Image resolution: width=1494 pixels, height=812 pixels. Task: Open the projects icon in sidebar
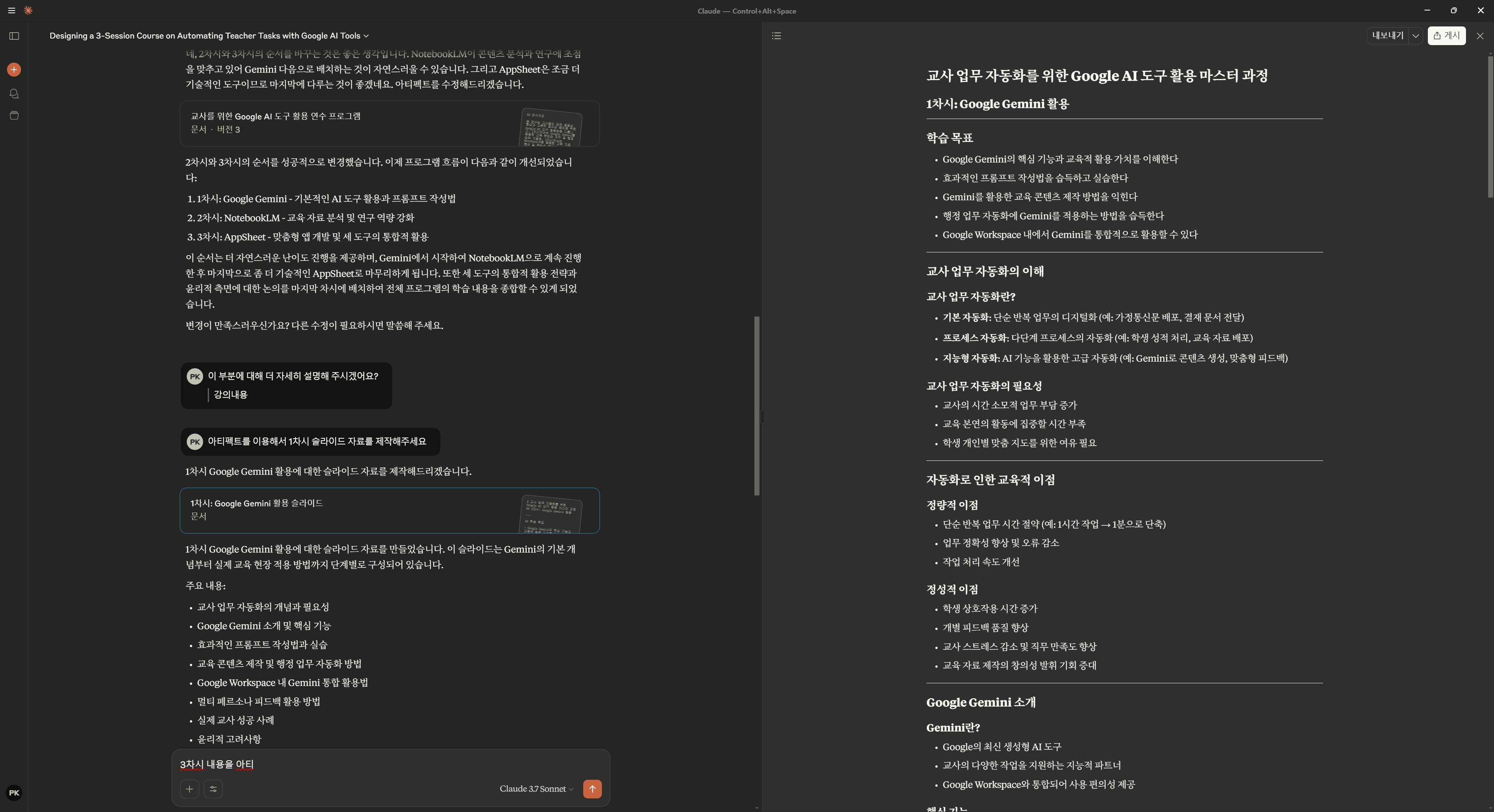(14, 115)
